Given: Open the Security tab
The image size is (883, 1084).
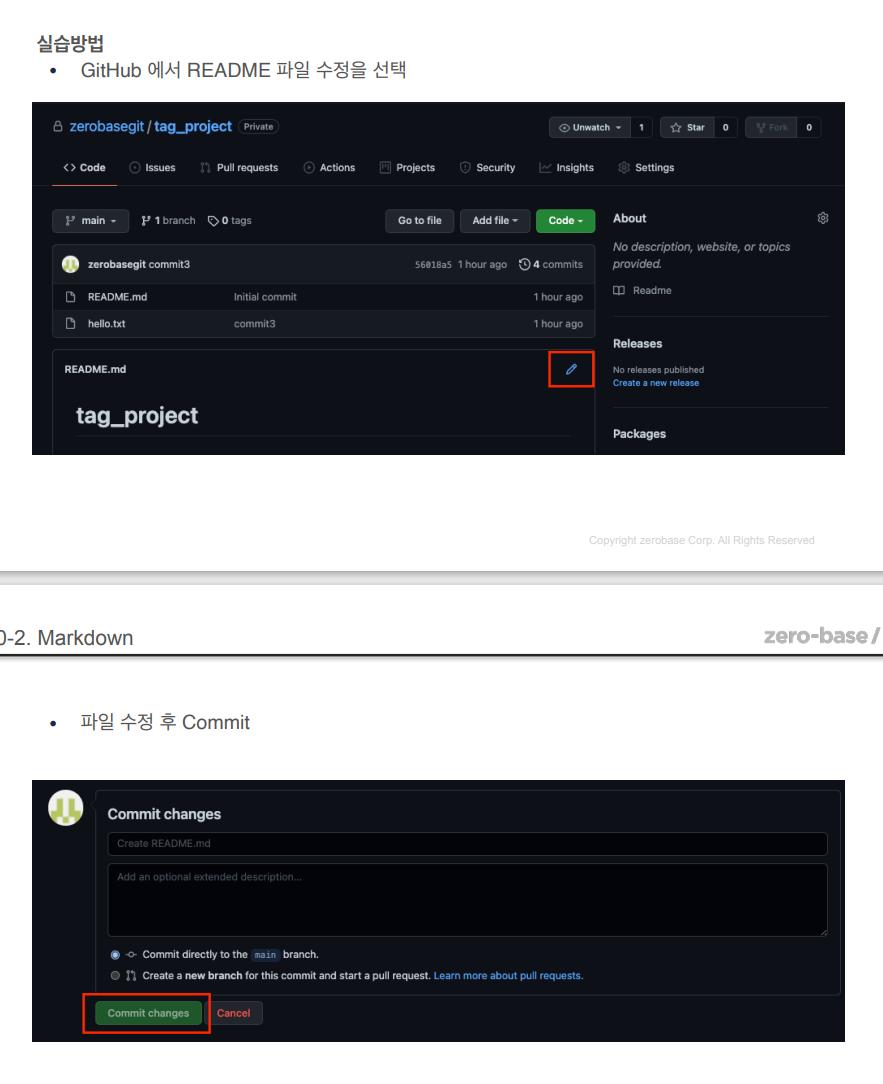Looking at the screenshot, I should (x=487, y=167).
